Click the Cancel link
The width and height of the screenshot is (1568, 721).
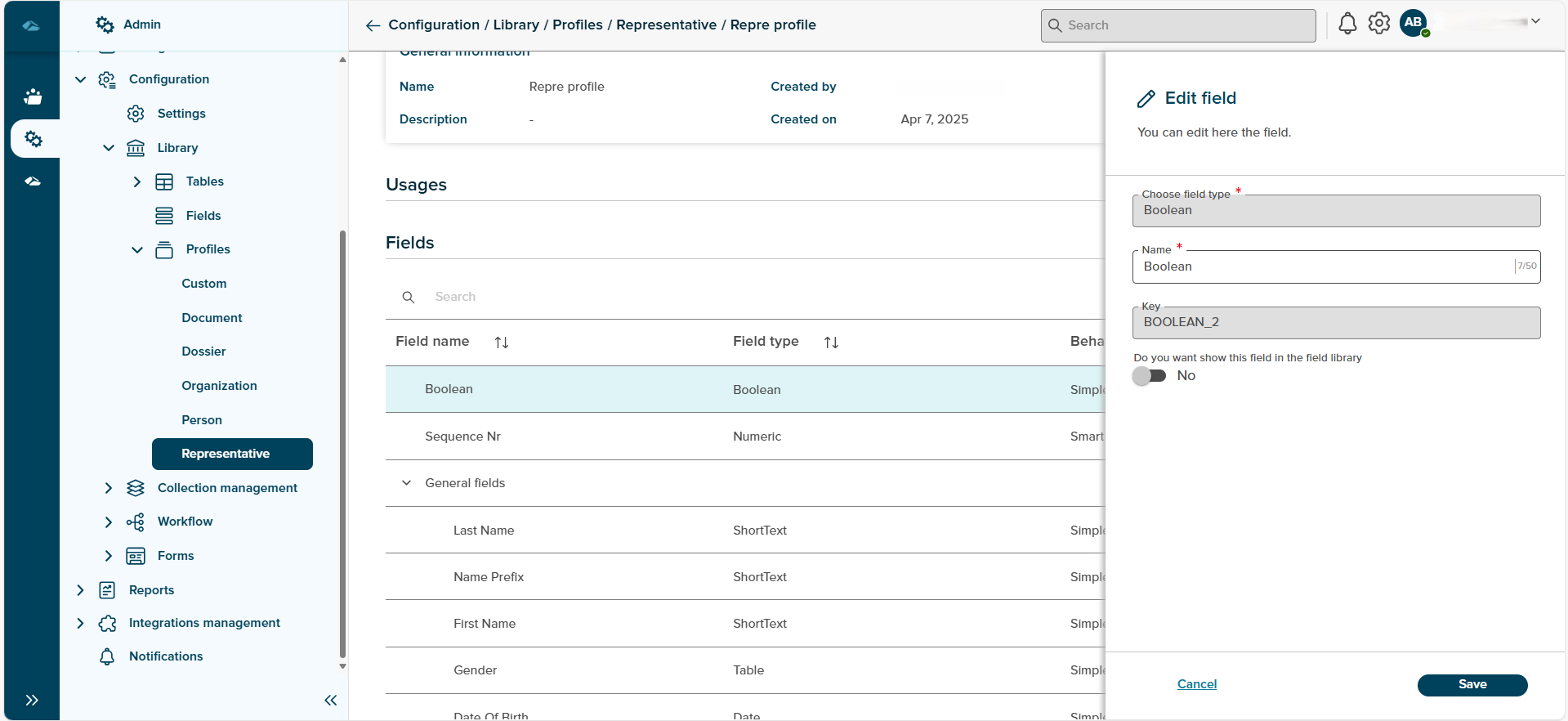tap(1197, 684)
